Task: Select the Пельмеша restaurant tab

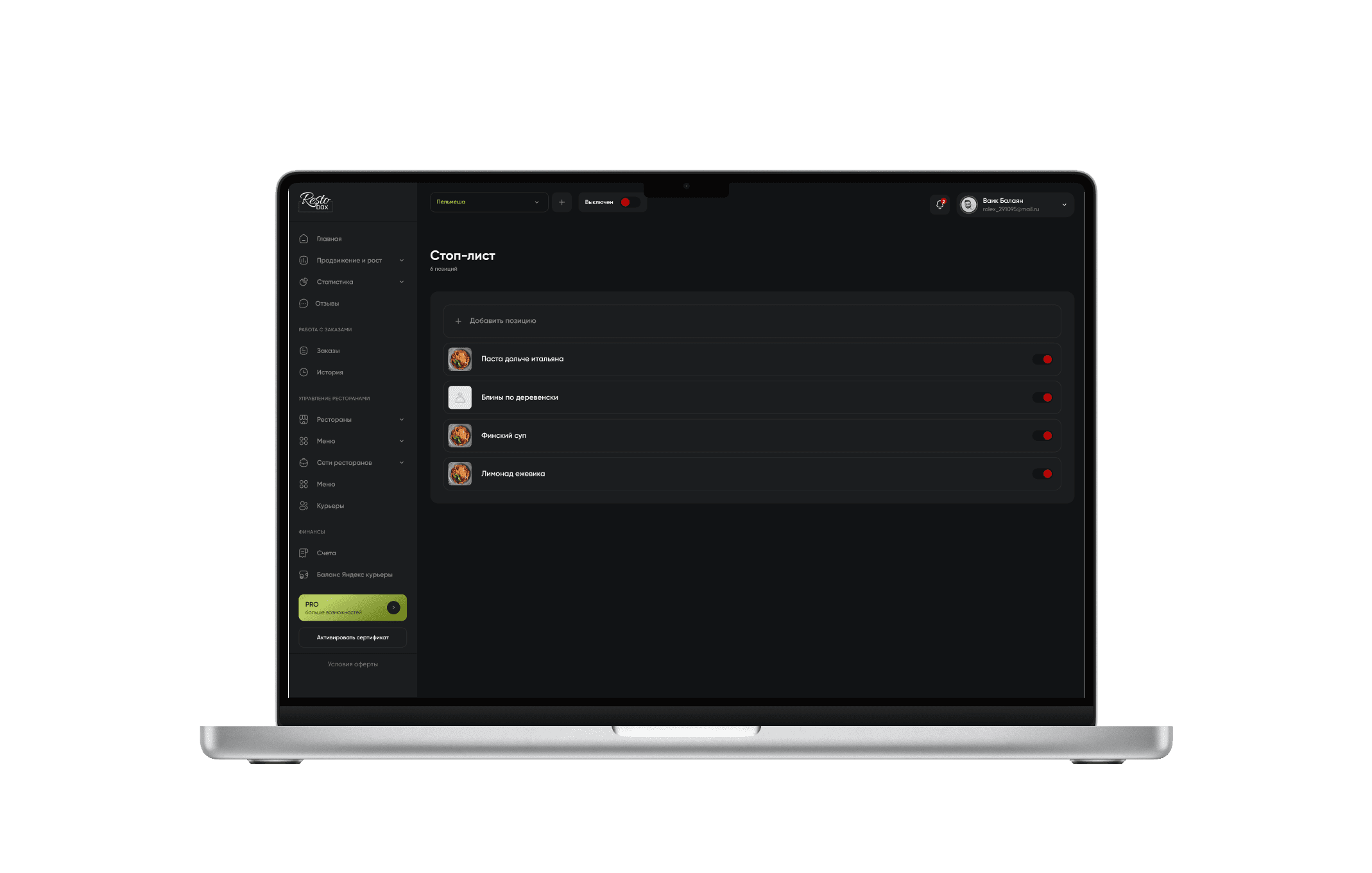Action: click(x=485, y=202)
